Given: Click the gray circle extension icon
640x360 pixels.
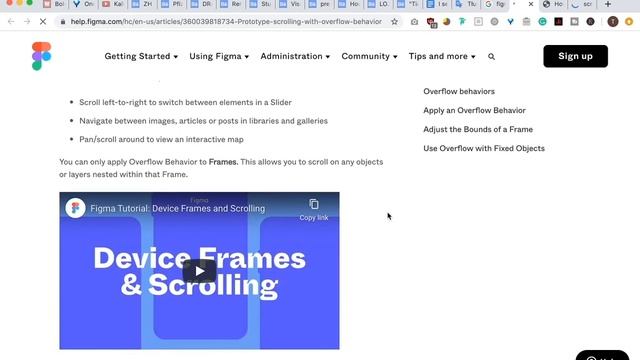Looking at the screenshot, I should (x=494, y=22).
